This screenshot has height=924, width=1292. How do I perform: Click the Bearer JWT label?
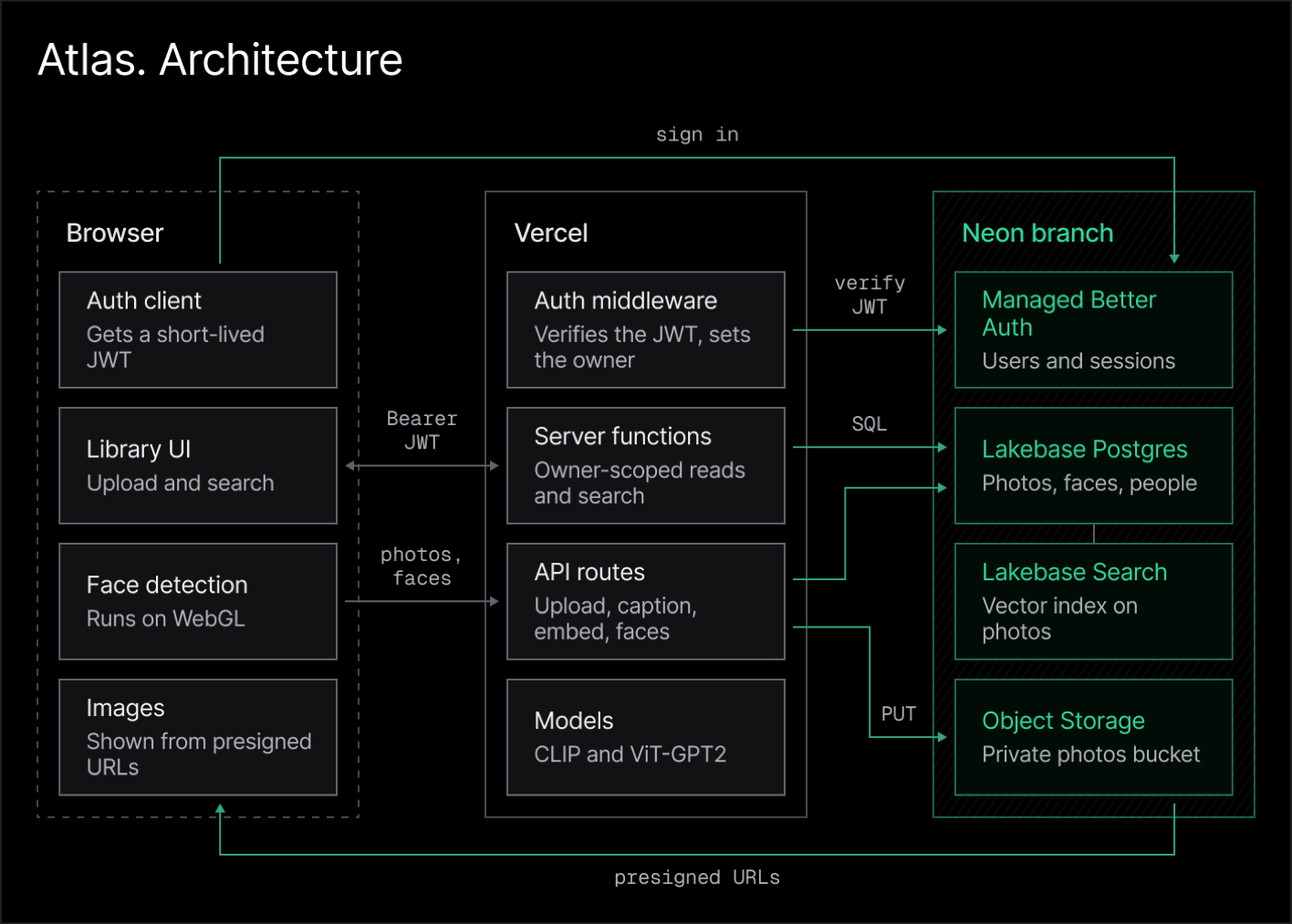[x=422, y=431]
